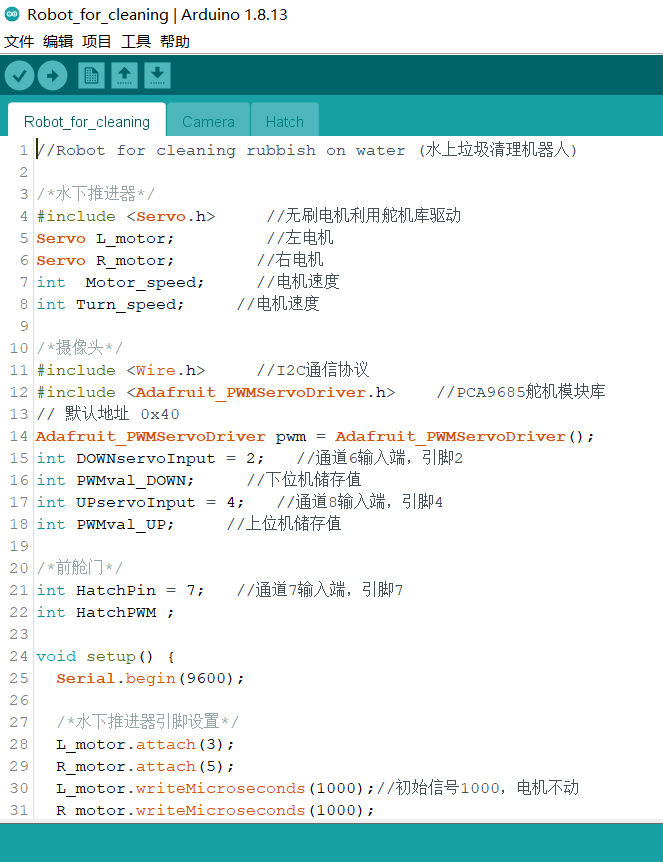The width and height of the screenshot is (663, 862).
Task: Switch to the Camera tab
Action: (208, 121)
